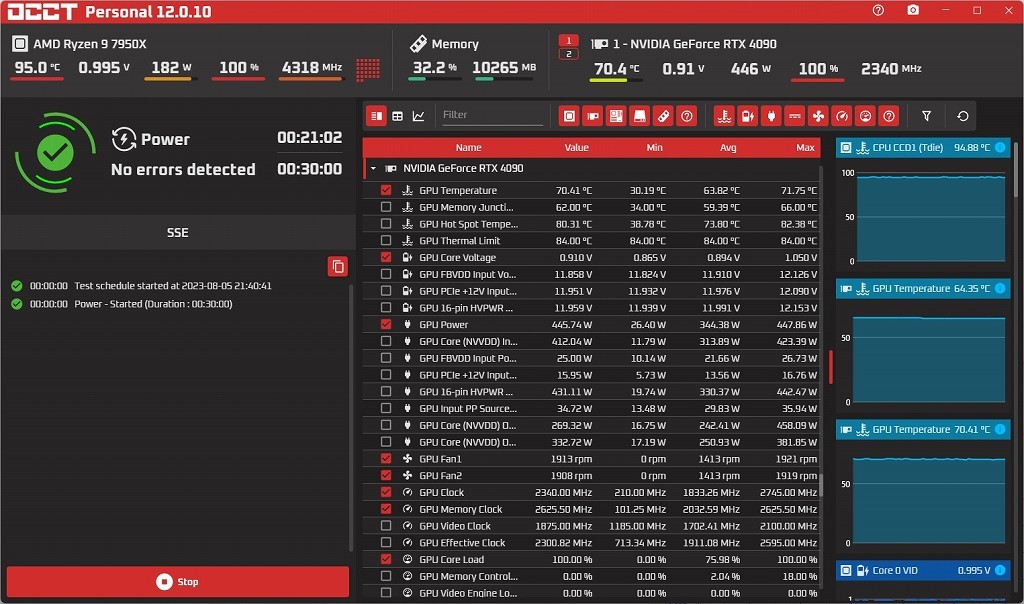Uncheck the GPU Power checkbox
The height and width of the screenshot is (604, 1024).
(x=386, y=325)
